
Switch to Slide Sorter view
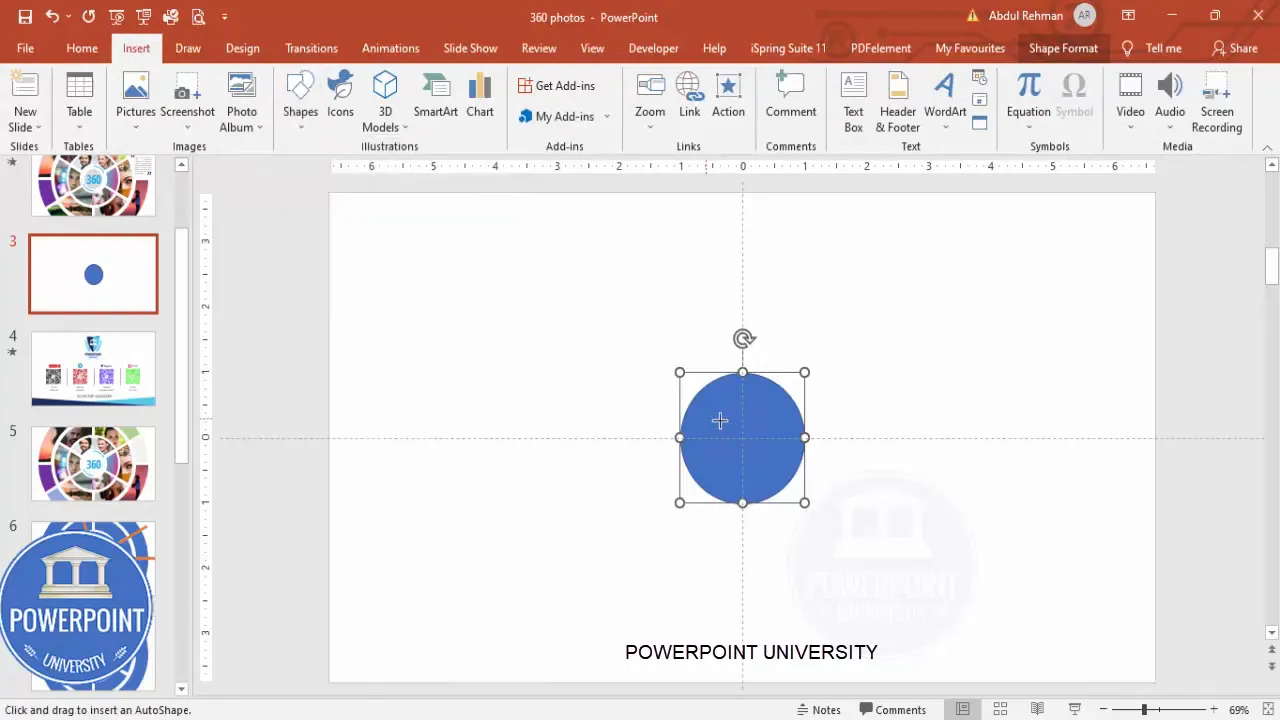click(x=1000, y=710)
